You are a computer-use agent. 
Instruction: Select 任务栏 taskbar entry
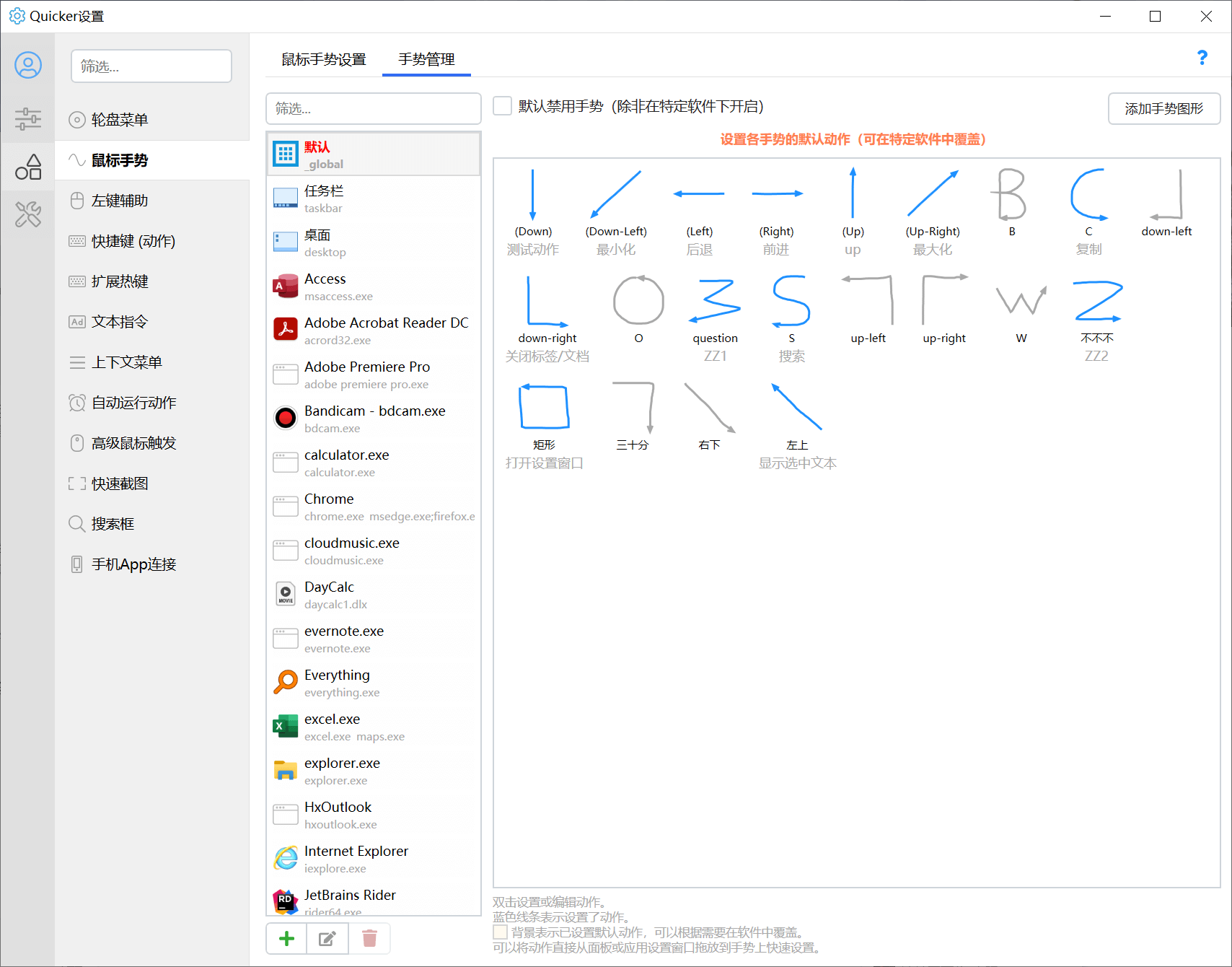(x=373, y=198)
